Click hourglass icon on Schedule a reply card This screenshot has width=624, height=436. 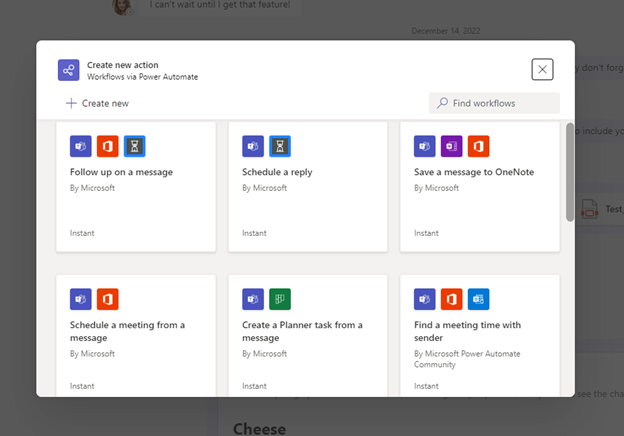(280, 146)
